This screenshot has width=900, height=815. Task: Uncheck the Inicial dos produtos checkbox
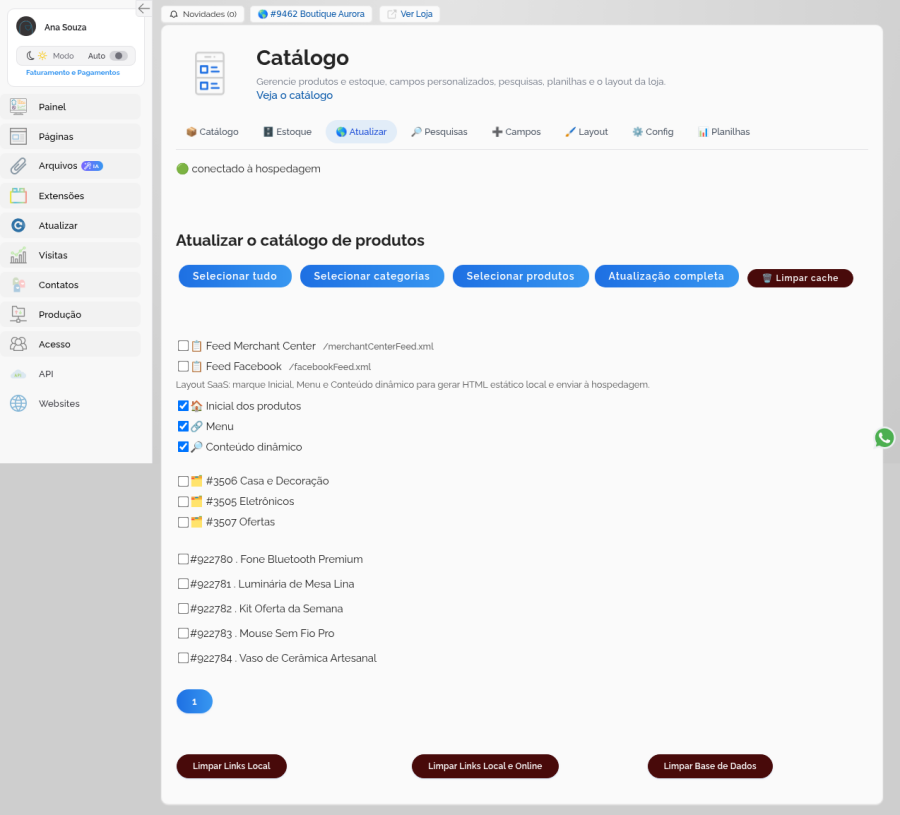(x=183, y=406)
